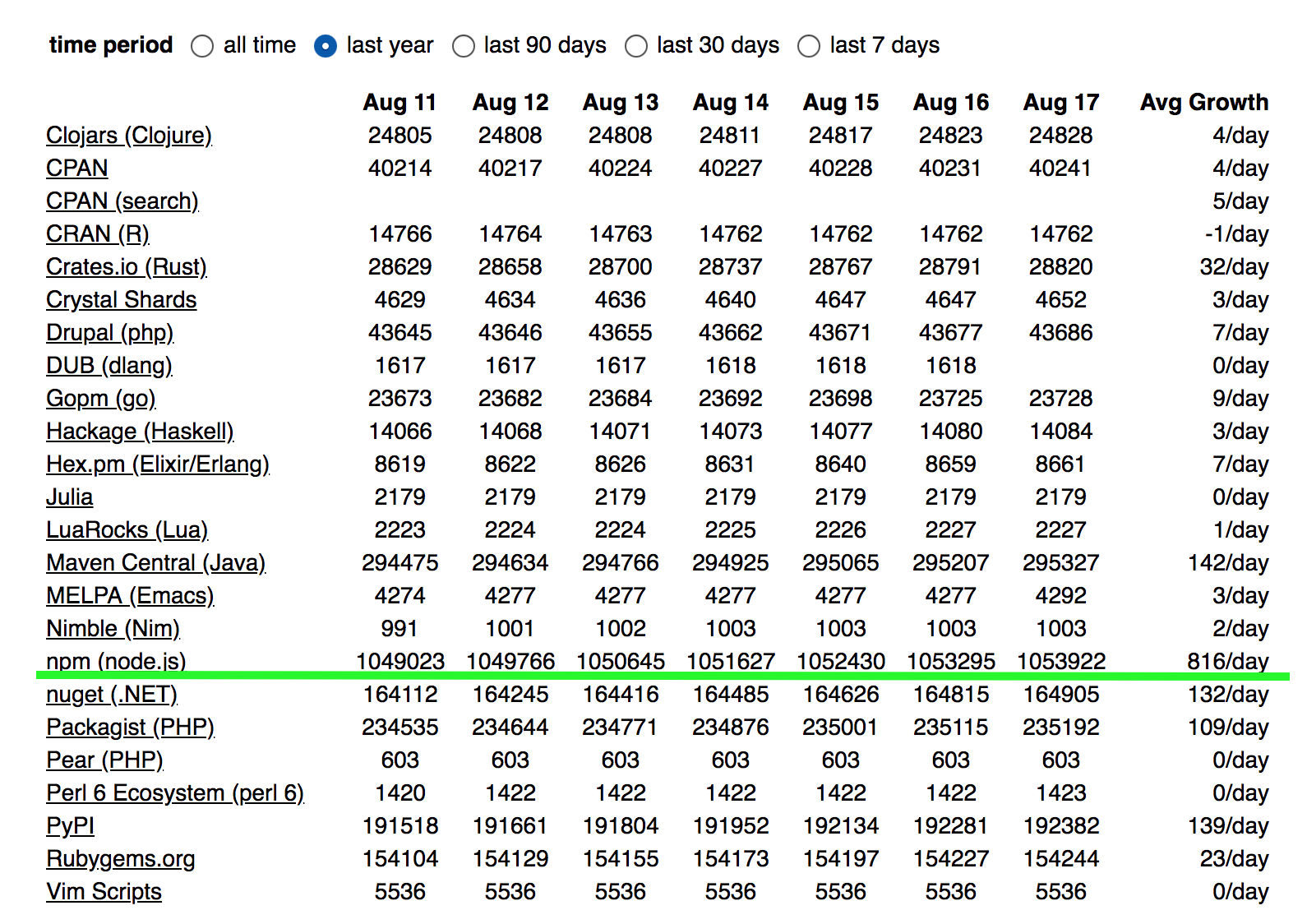Click the 'Aug 11' column header
The height and width of the screenshot is (924, 1307).
point(400,103)
